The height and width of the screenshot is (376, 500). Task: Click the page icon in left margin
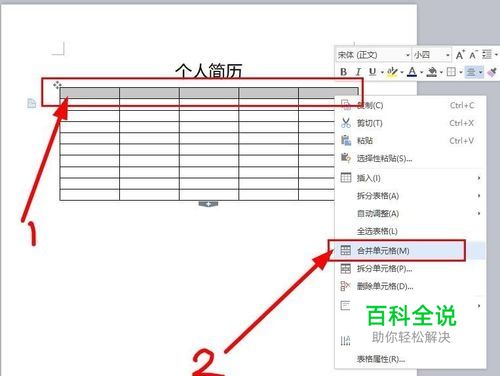(31, 103)
